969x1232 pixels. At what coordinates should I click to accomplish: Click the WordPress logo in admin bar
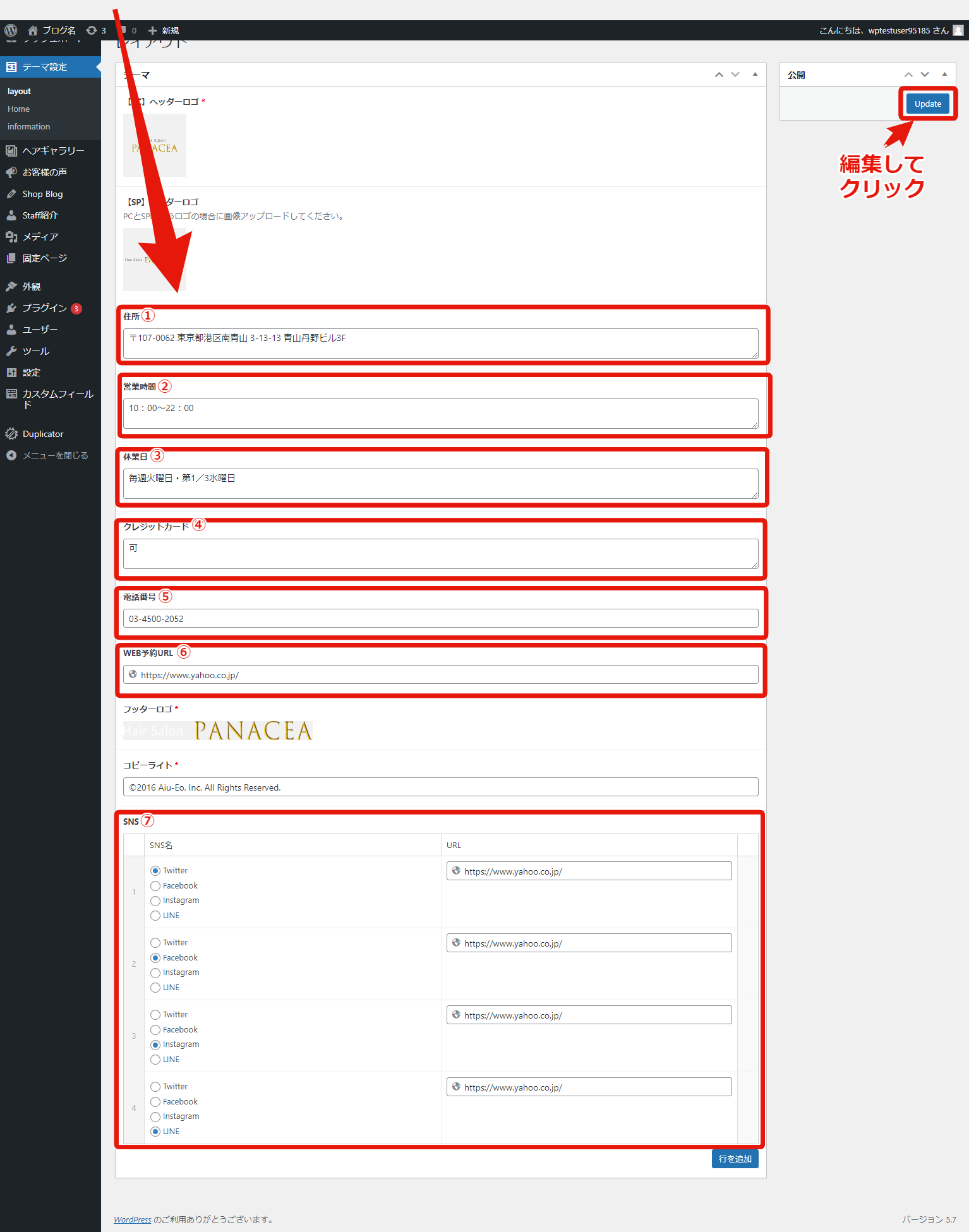11,30
